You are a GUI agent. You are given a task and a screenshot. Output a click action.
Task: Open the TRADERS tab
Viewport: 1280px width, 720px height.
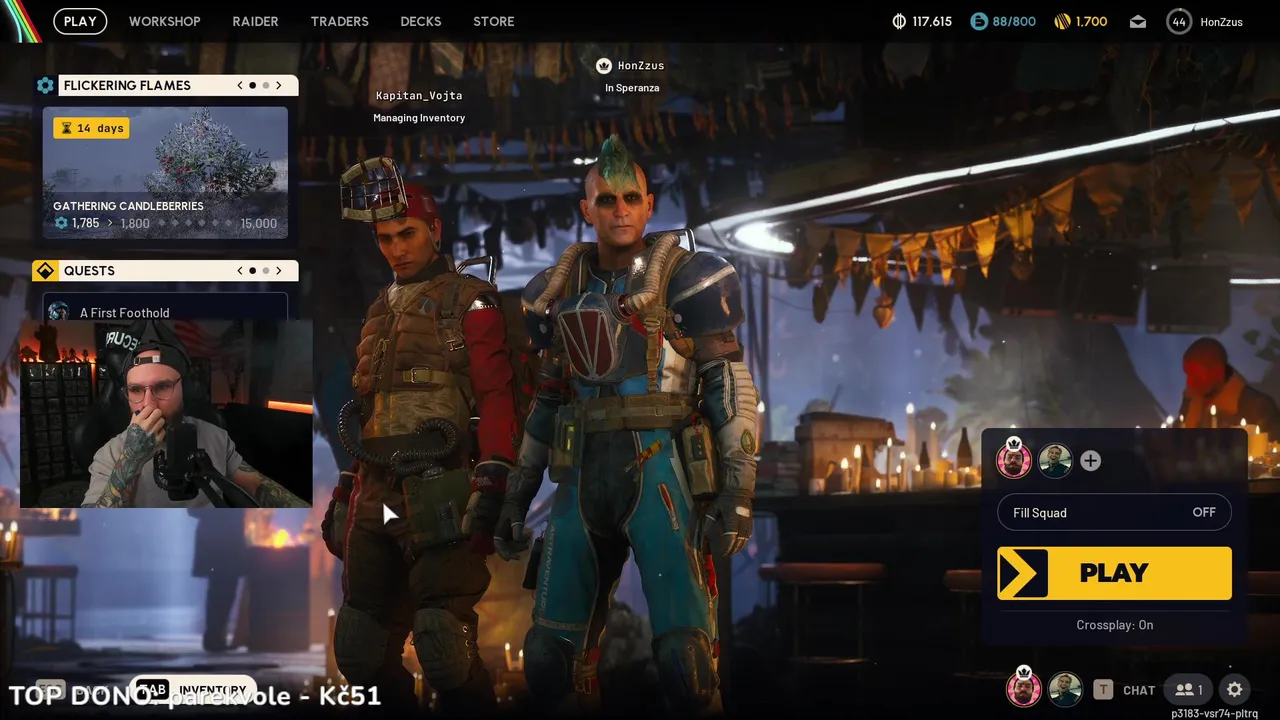[339, 21]
